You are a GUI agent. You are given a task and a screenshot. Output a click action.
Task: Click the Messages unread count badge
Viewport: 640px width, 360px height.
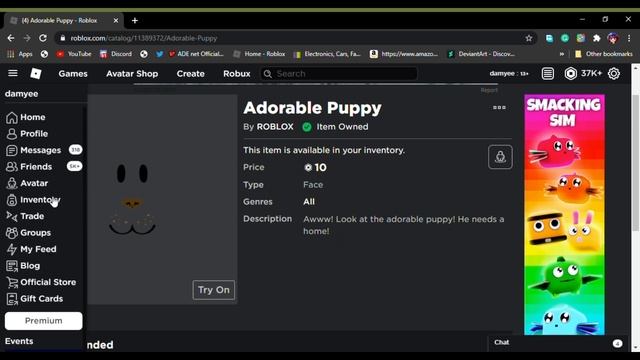click(75, 150)
